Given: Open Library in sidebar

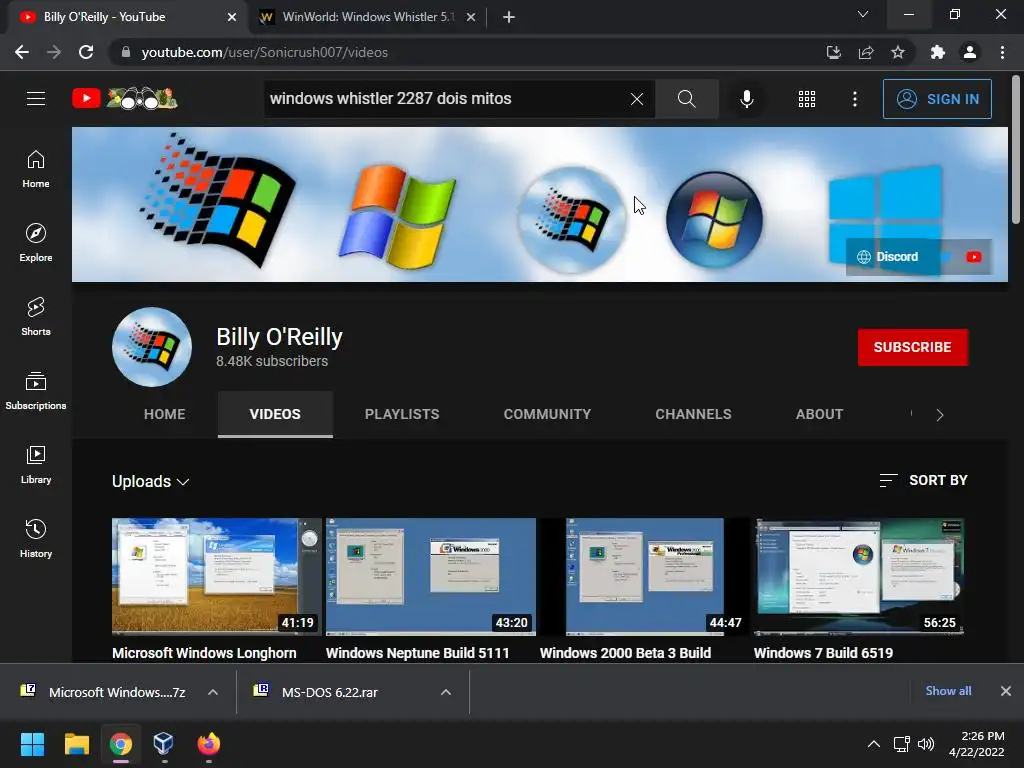Looking at the screenshot, I should pos(36,464).
